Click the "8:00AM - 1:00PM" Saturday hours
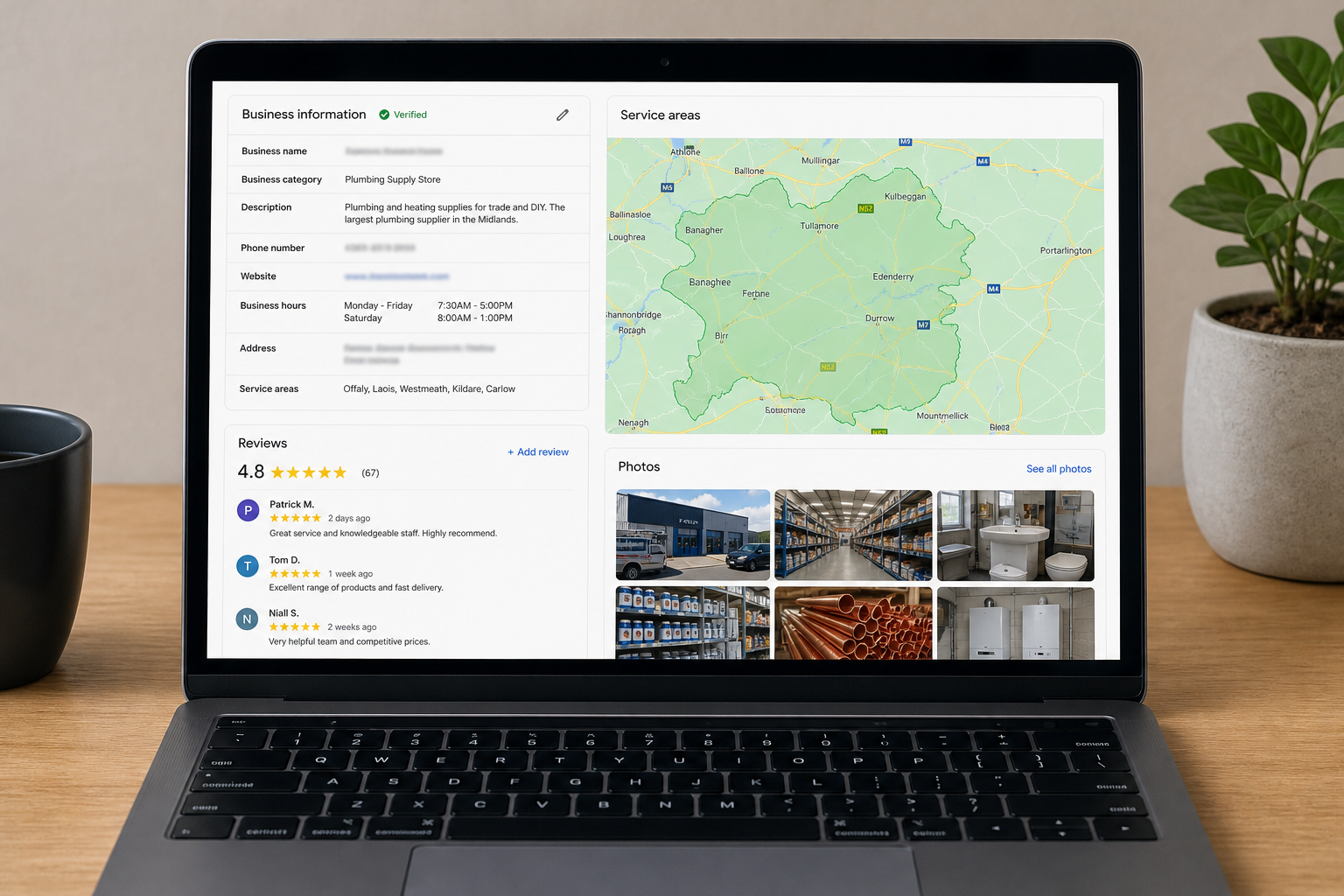 (475, 318)
